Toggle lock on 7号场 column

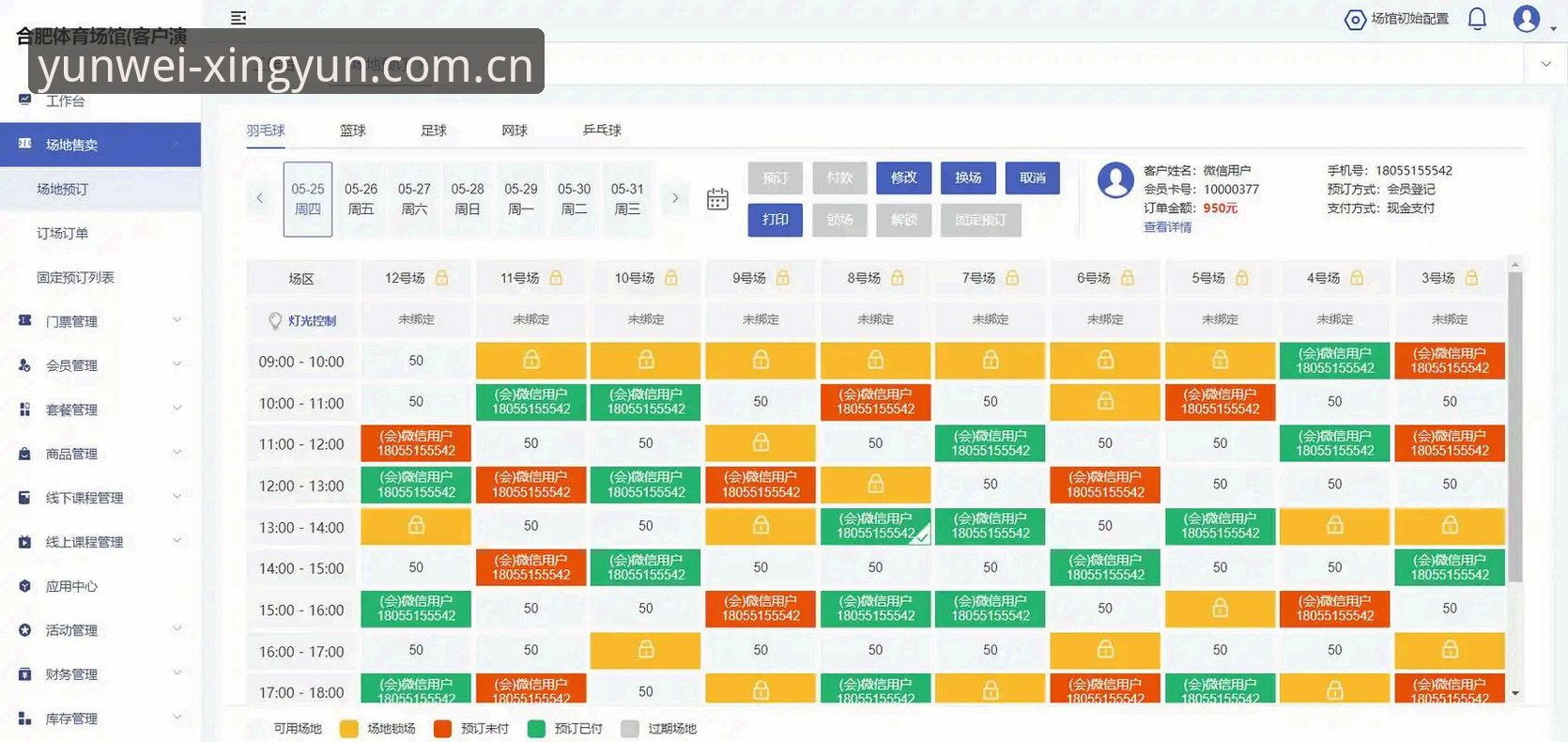(x=1012, y=278)
